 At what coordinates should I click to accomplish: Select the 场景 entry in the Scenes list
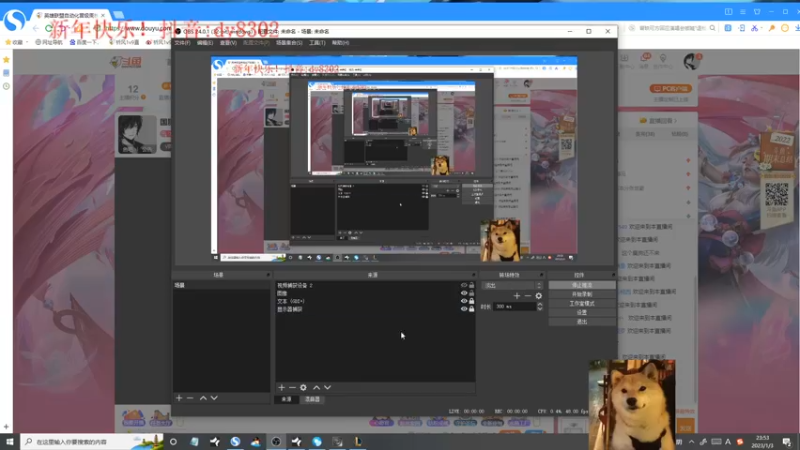[221, 285]
